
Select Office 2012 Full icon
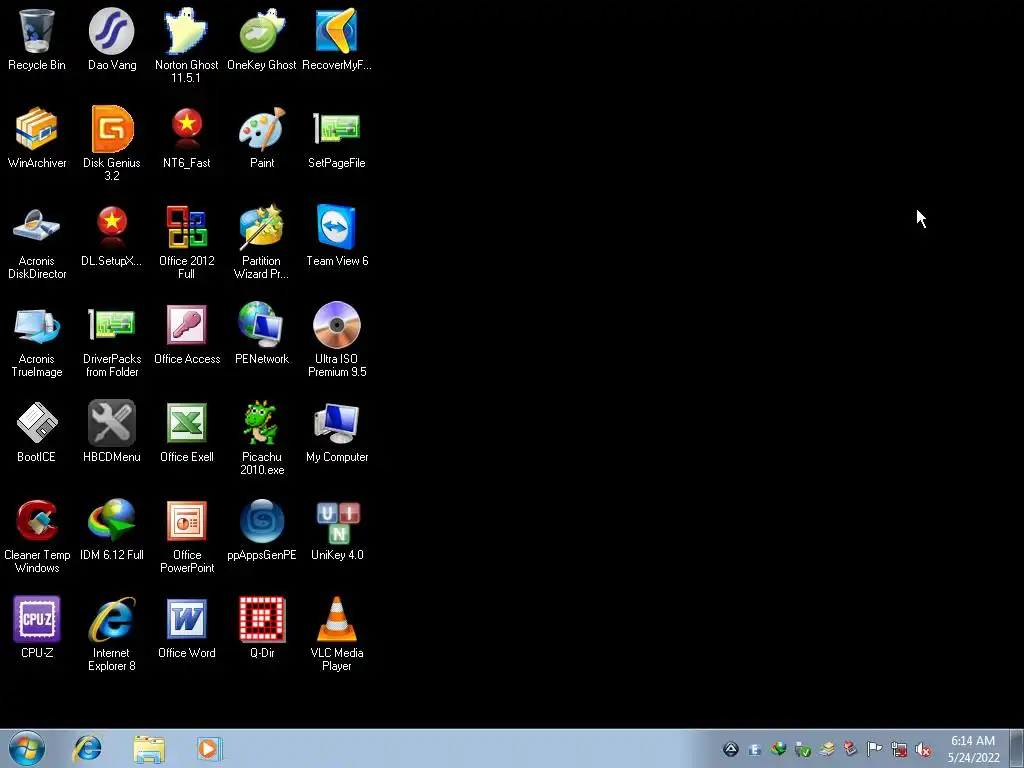(187, 241)
